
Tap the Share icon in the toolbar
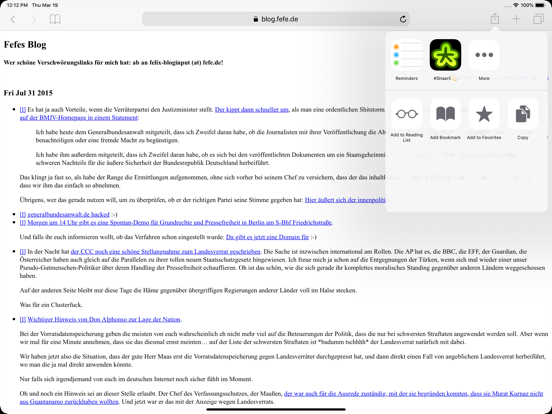495,19
